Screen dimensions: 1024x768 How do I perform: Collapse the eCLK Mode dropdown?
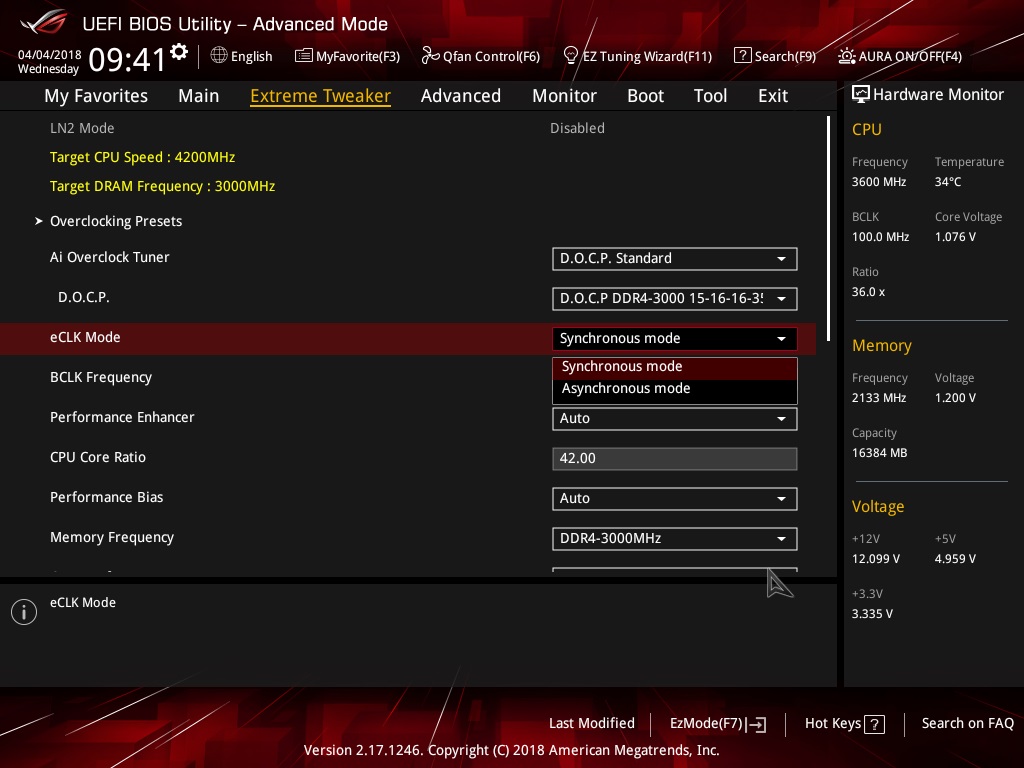pyautogui.click(x=675, y=338)
